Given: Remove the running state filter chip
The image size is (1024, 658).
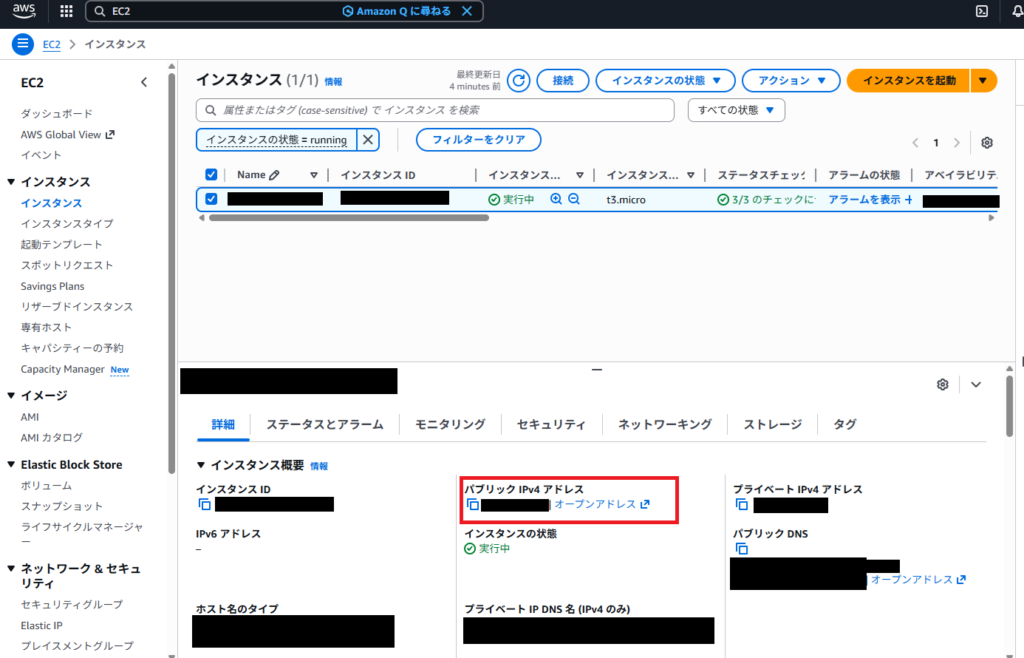Looking at the screenshot, I should 368,140.
